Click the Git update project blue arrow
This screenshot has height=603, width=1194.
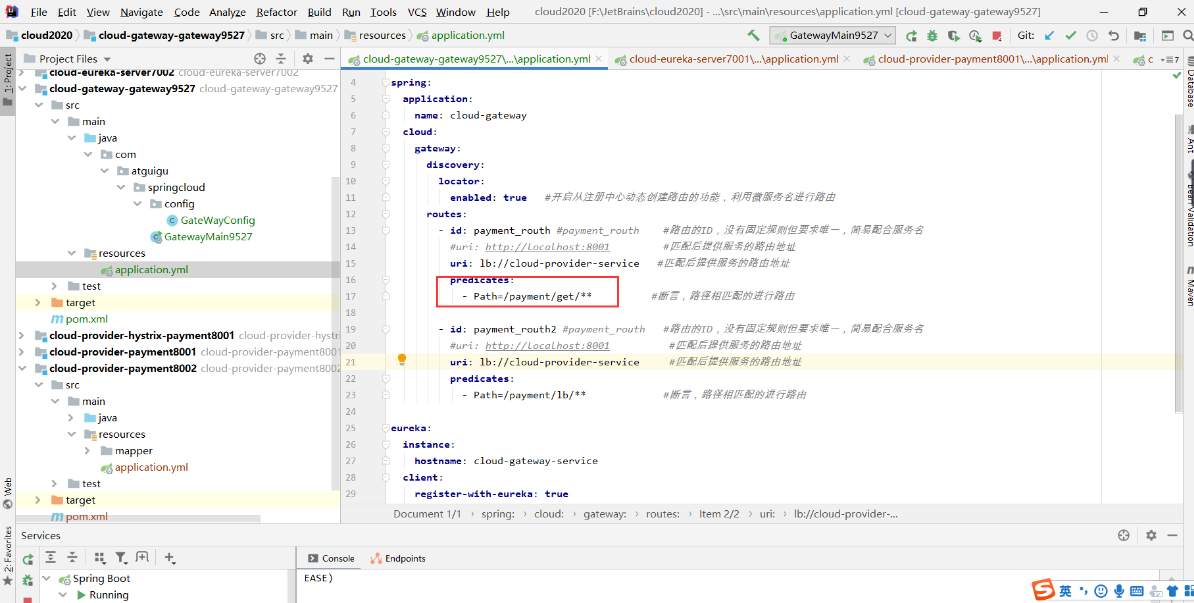1049,36
